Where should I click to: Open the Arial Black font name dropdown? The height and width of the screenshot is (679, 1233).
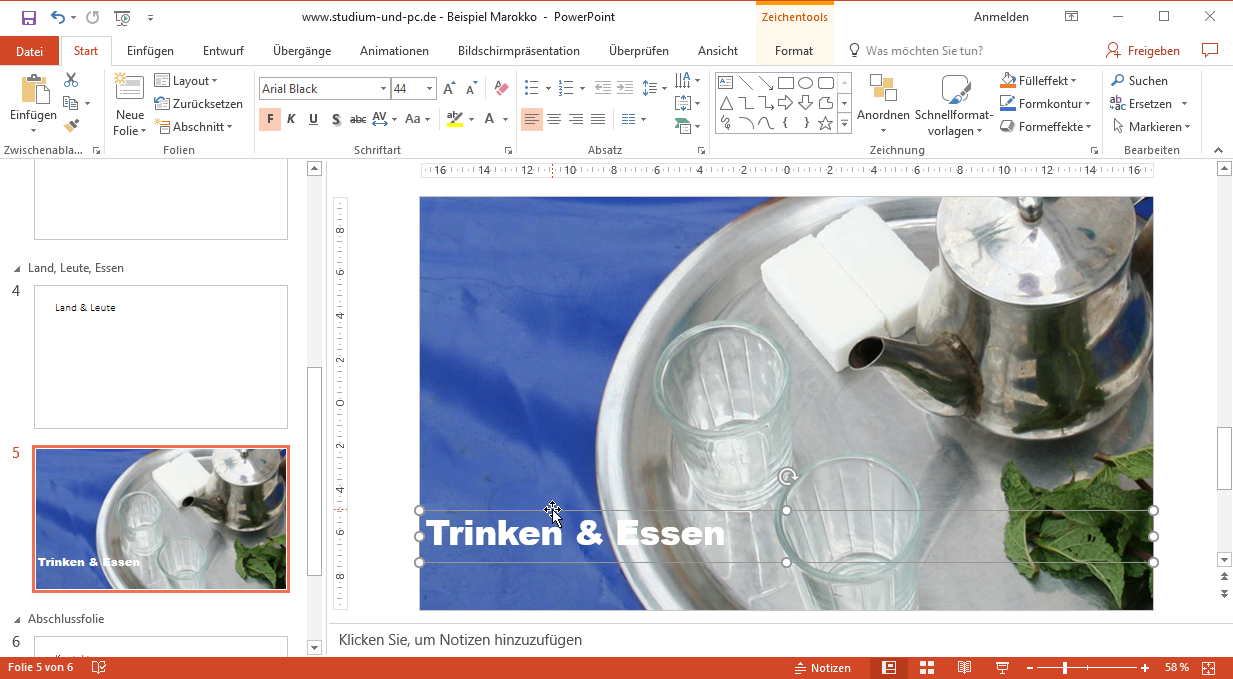pos(383,89)
